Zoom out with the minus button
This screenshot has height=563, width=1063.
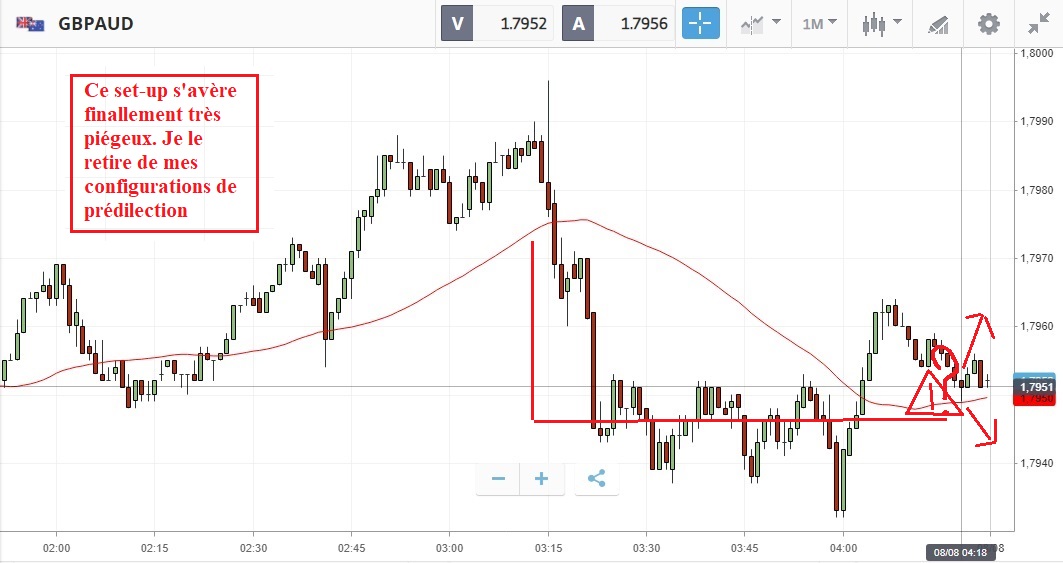coord(498,479)
